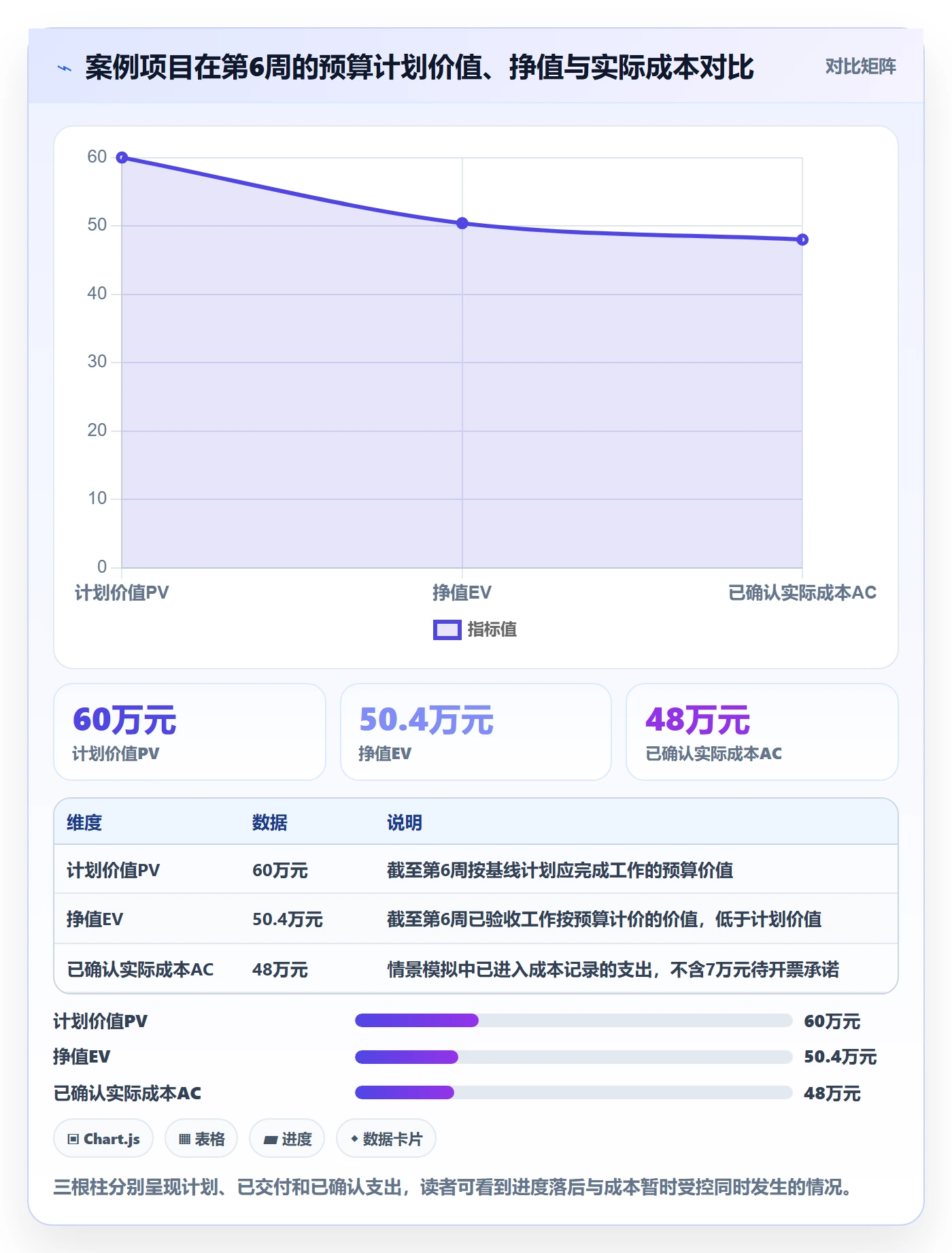Select the 表格 tag chip
Screen dimensions: 952x1253
[x=201, y=1139]
